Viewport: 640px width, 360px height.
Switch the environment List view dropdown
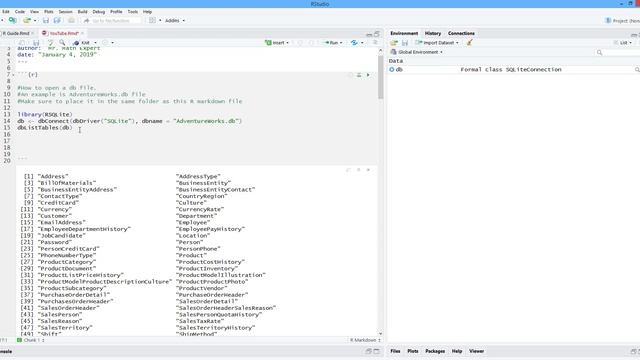tap(623, 43)
